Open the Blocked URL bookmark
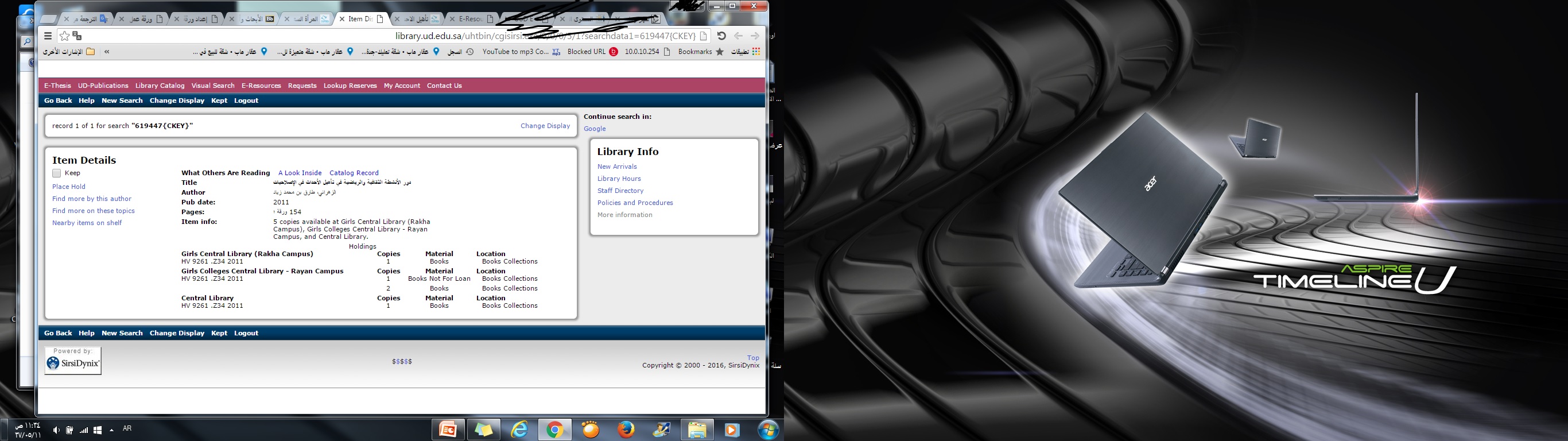The width and height of the screenshot is (1568, 441). click(592, 52)
